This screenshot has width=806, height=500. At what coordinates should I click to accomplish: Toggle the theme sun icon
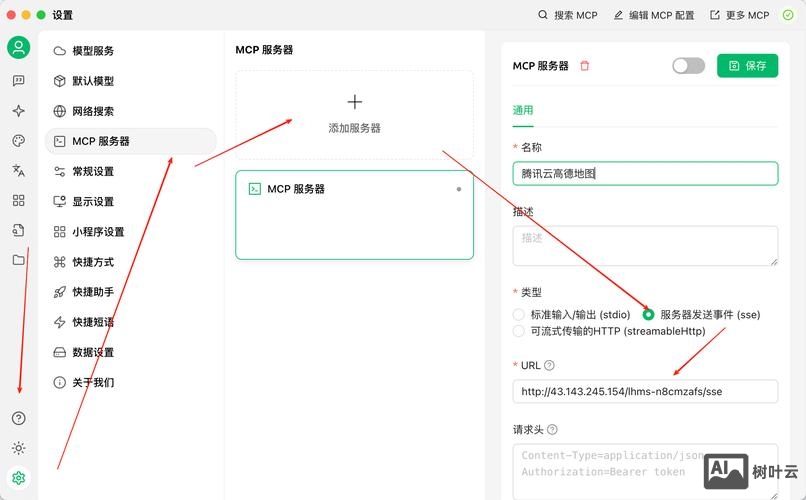(19, 448)
